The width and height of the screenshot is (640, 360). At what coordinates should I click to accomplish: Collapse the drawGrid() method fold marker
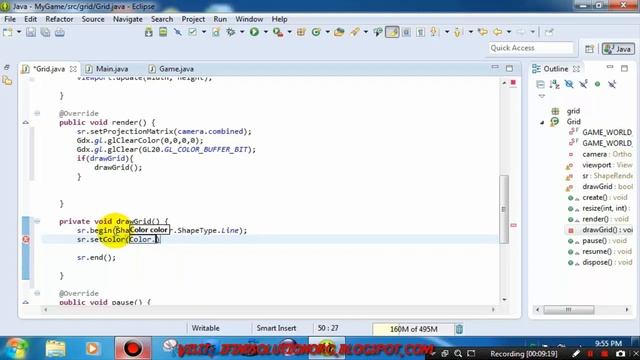[37, 221]
